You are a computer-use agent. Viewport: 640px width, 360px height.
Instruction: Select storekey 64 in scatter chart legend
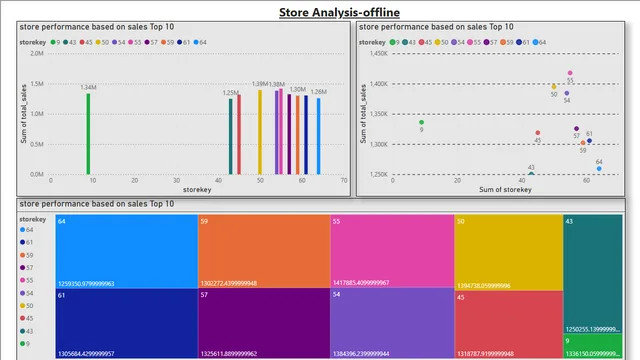tap(539, 42)
